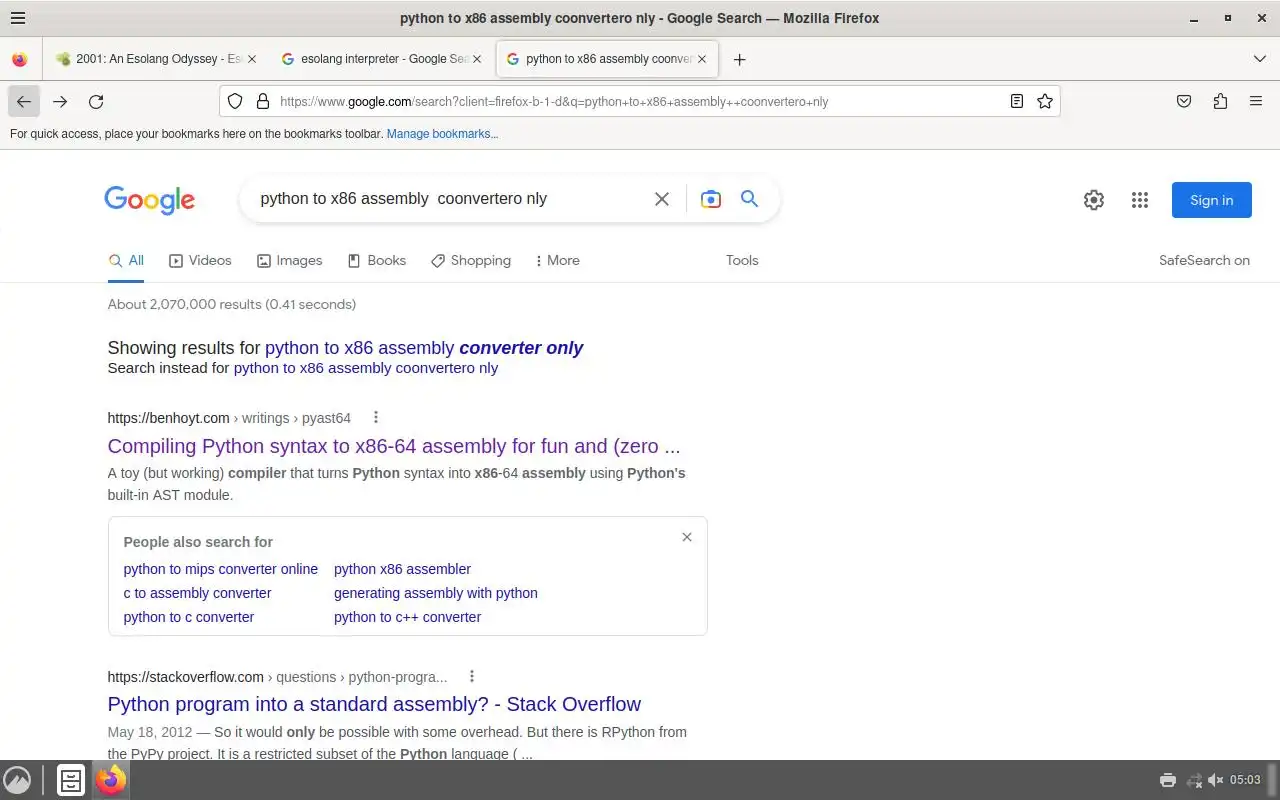The image size is (1280, 800).
Task: Close the active python to x86 tab
Action: click(x=702, y=59)
